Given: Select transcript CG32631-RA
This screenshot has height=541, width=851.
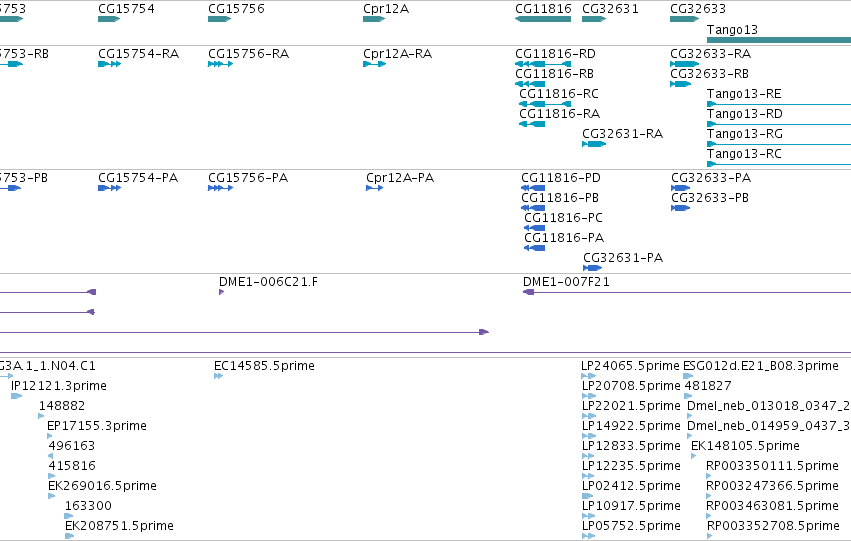Looking at the screenshot, I should pos(623,134).
